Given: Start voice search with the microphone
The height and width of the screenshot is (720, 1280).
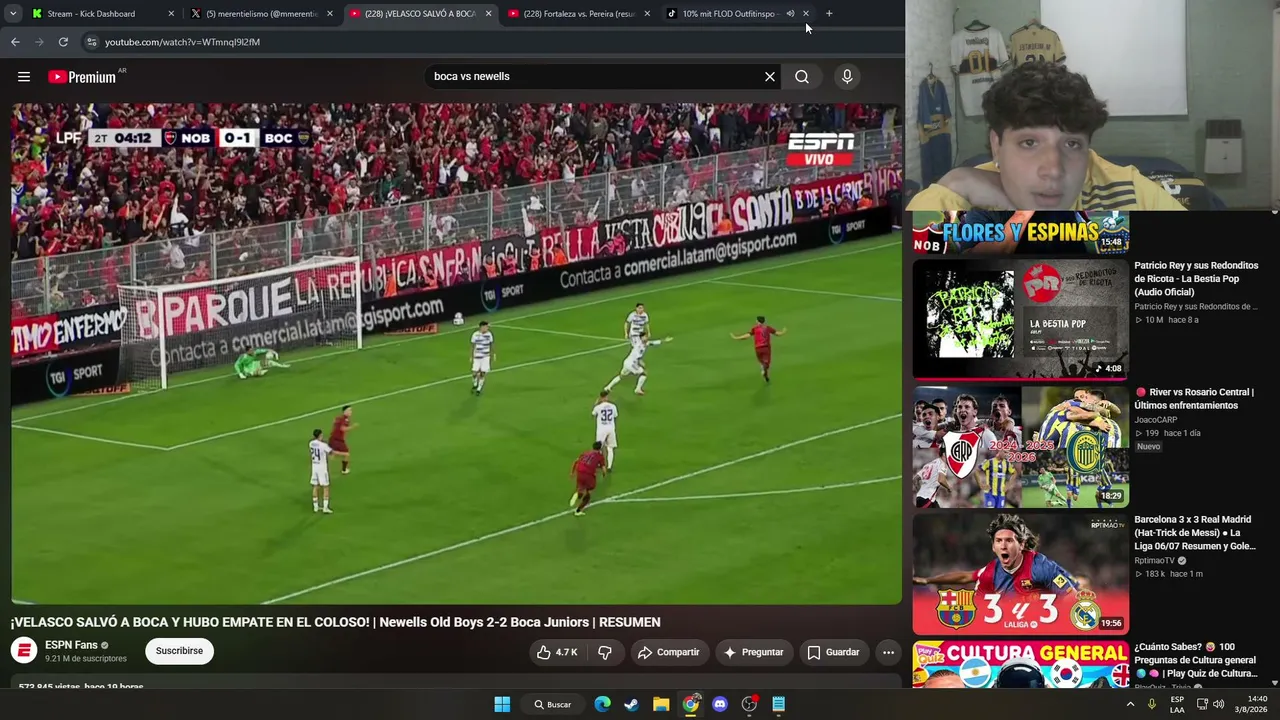Looking at the screenshot, I should [847, 77].
